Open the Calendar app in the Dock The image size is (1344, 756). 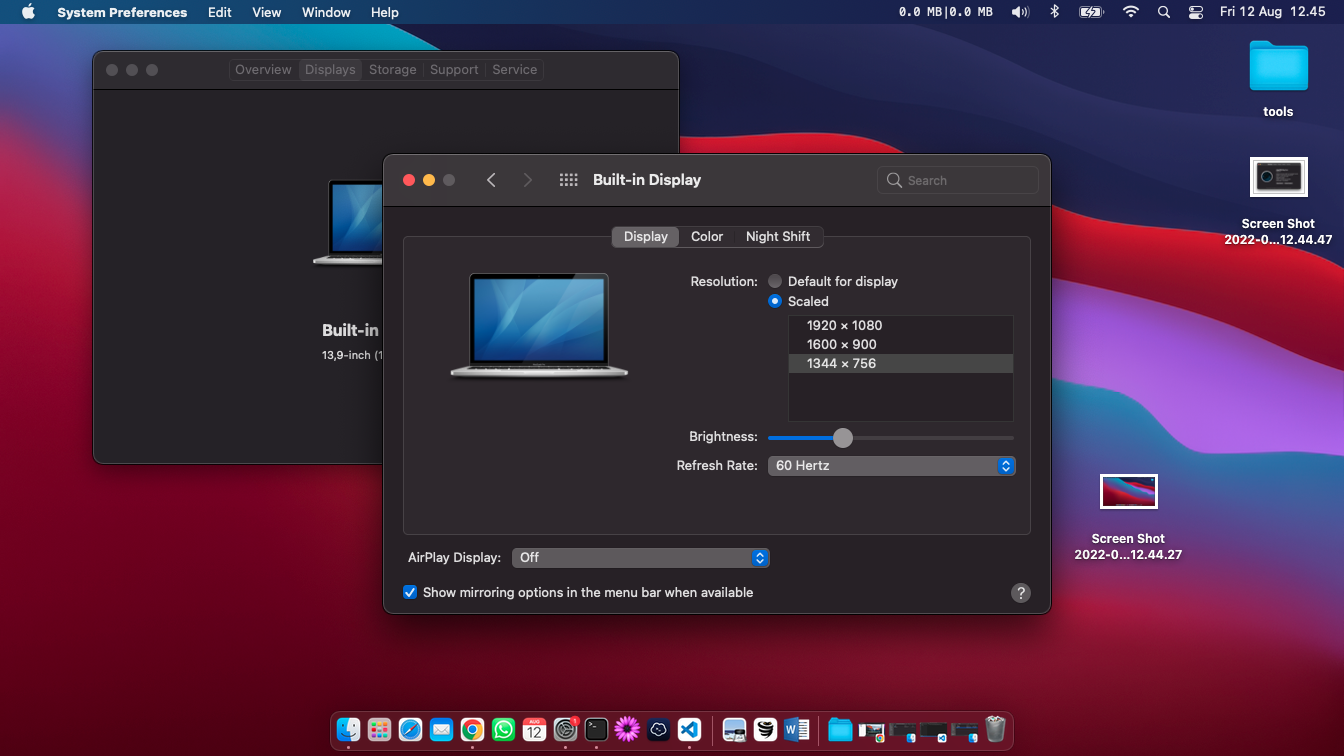534,730
